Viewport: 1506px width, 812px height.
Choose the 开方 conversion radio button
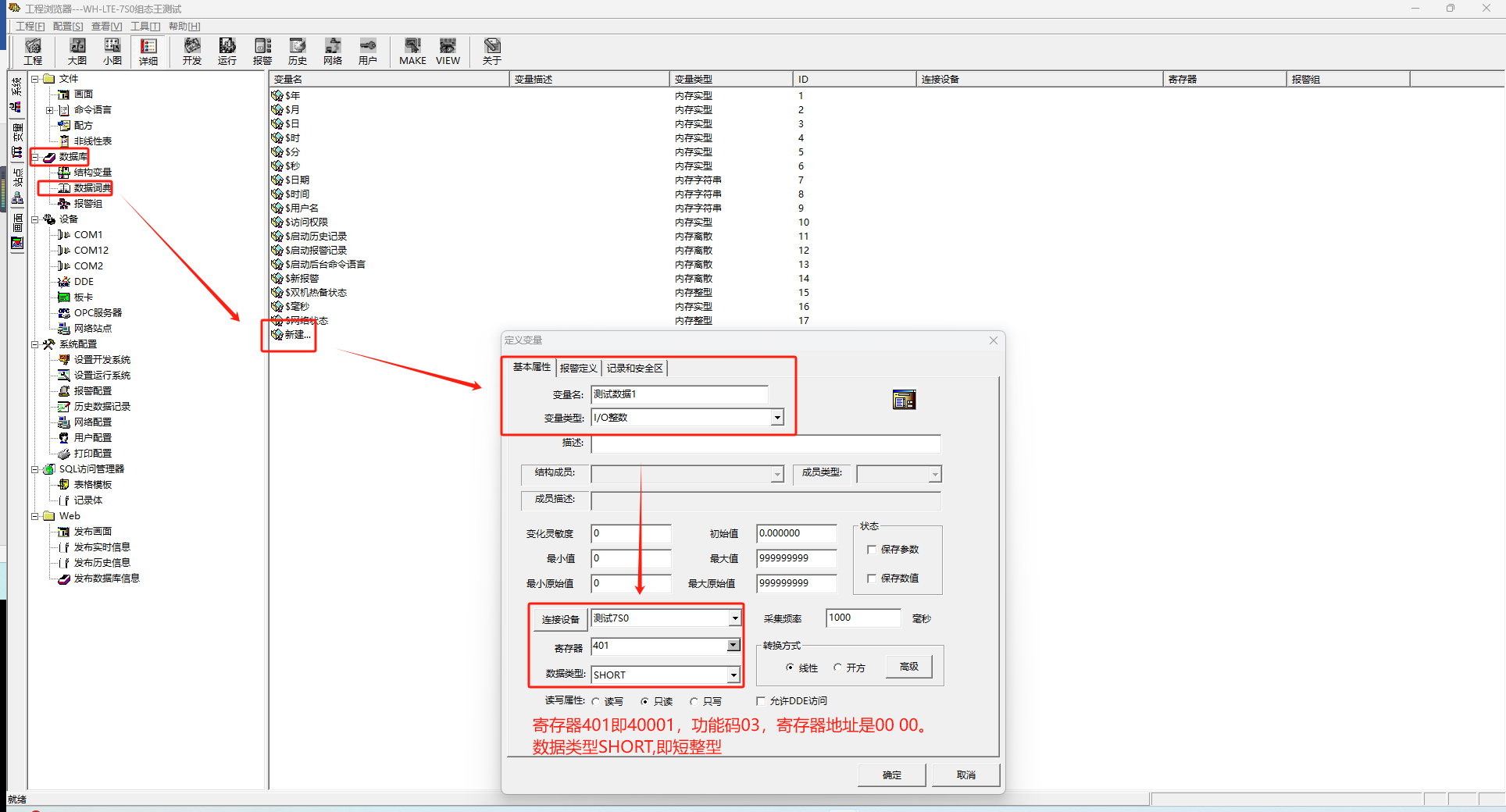point(837,668)
